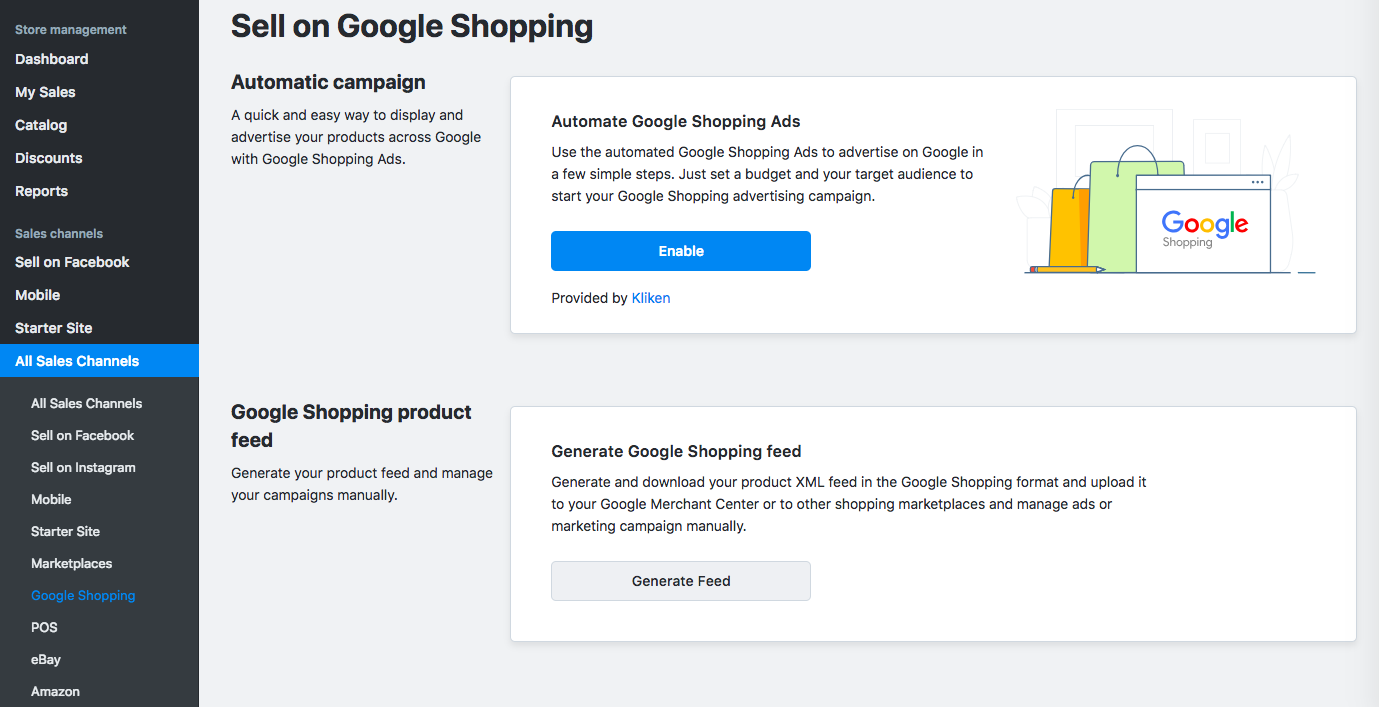Click the blue Enable button
This screenshot has width=1379, height=707.
(681, 251)
